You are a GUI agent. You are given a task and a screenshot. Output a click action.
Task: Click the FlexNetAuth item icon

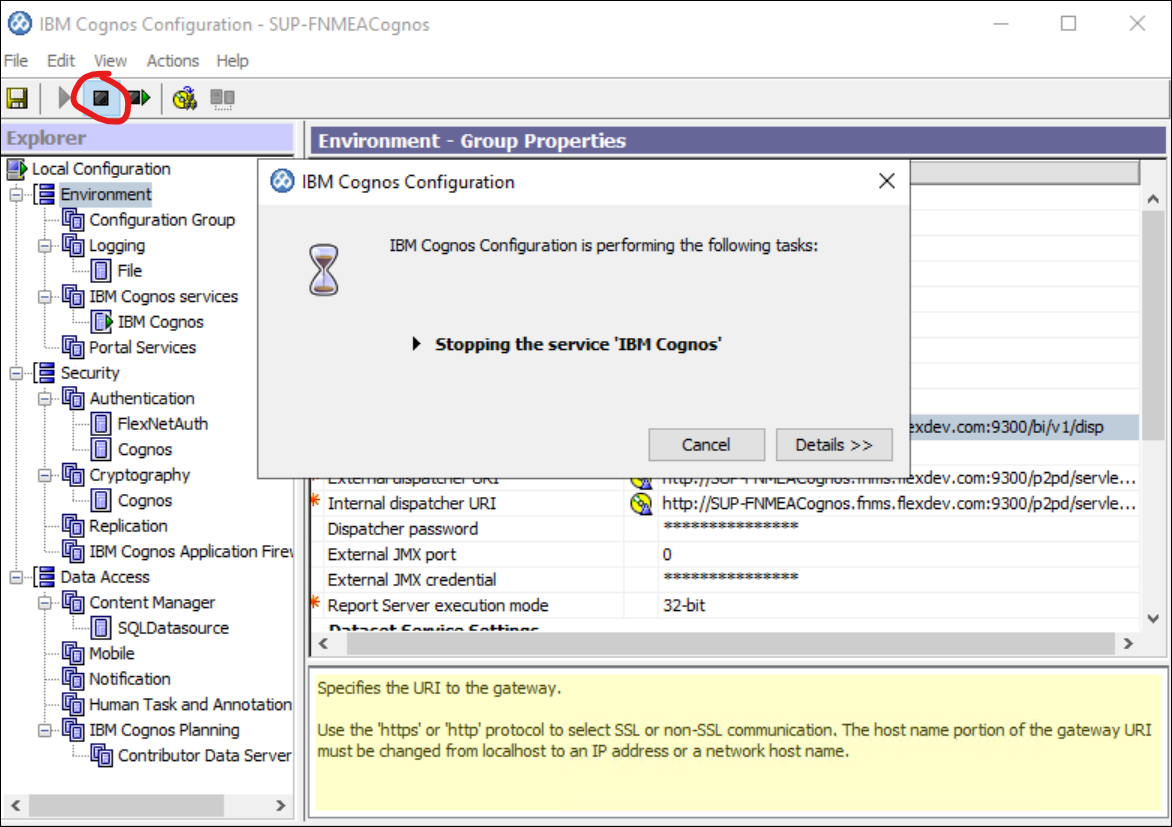102,424
